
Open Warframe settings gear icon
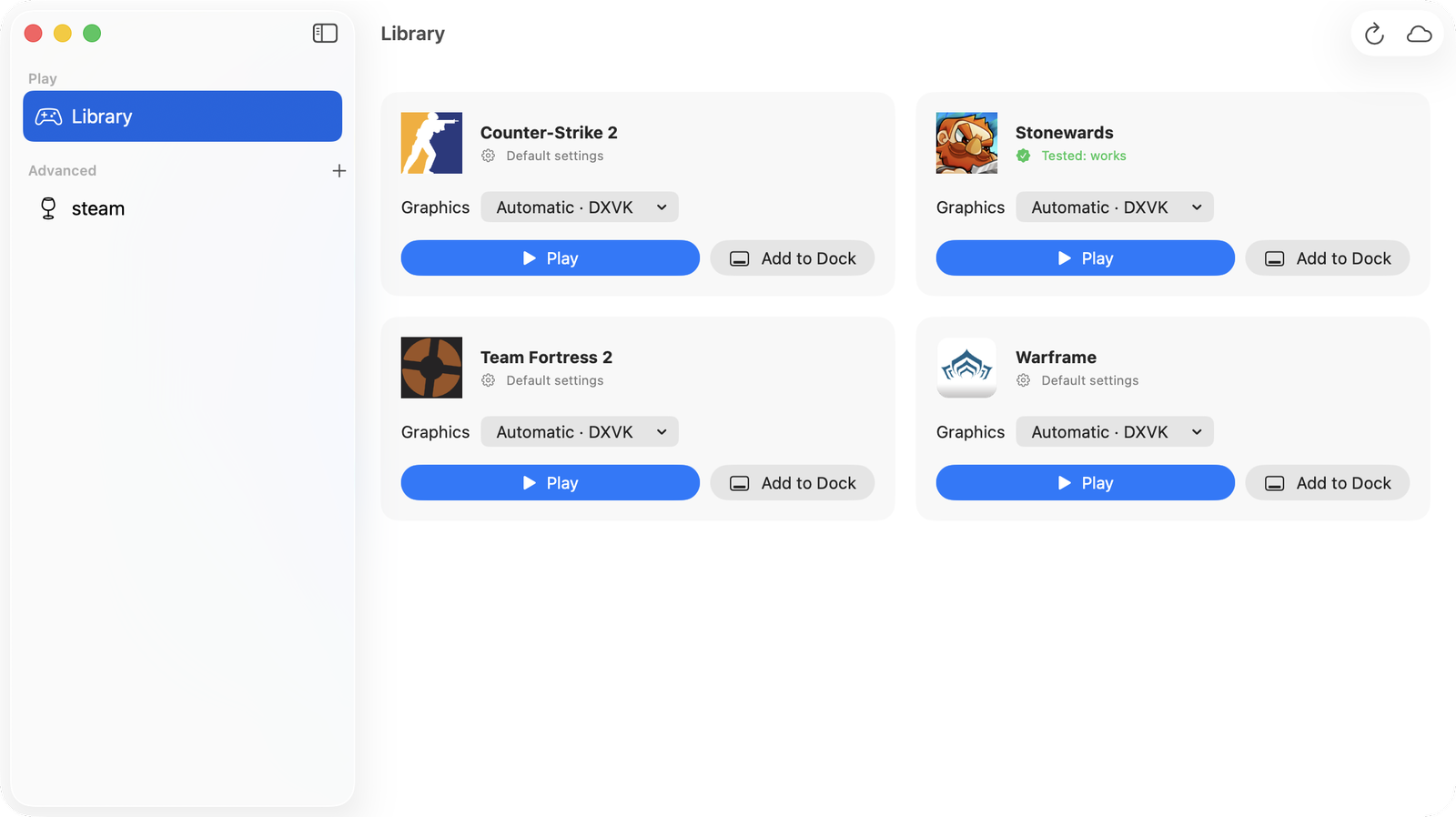click(x=1024, y=380)
